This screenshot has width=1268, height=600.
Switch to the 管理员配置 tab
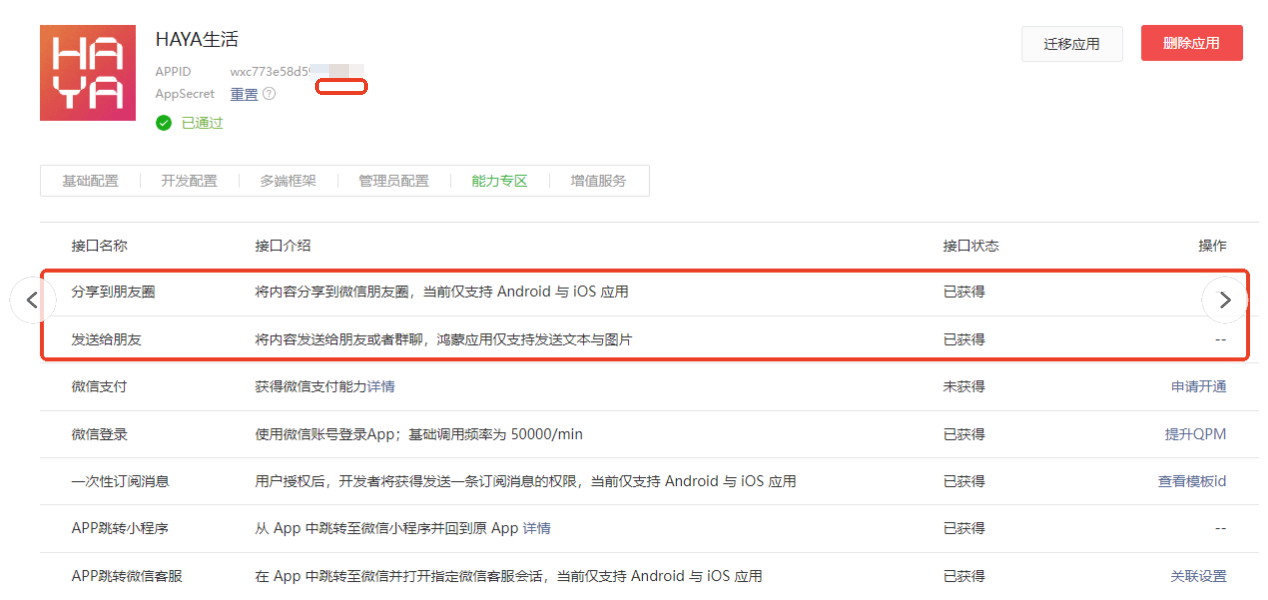coord(394,181)
